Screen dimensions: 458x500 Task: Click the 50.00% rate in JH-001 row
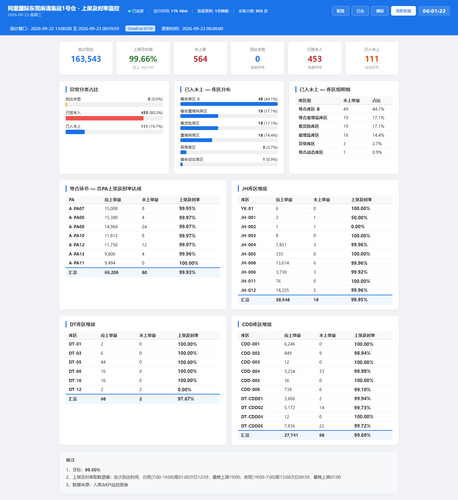coord(359,218)
